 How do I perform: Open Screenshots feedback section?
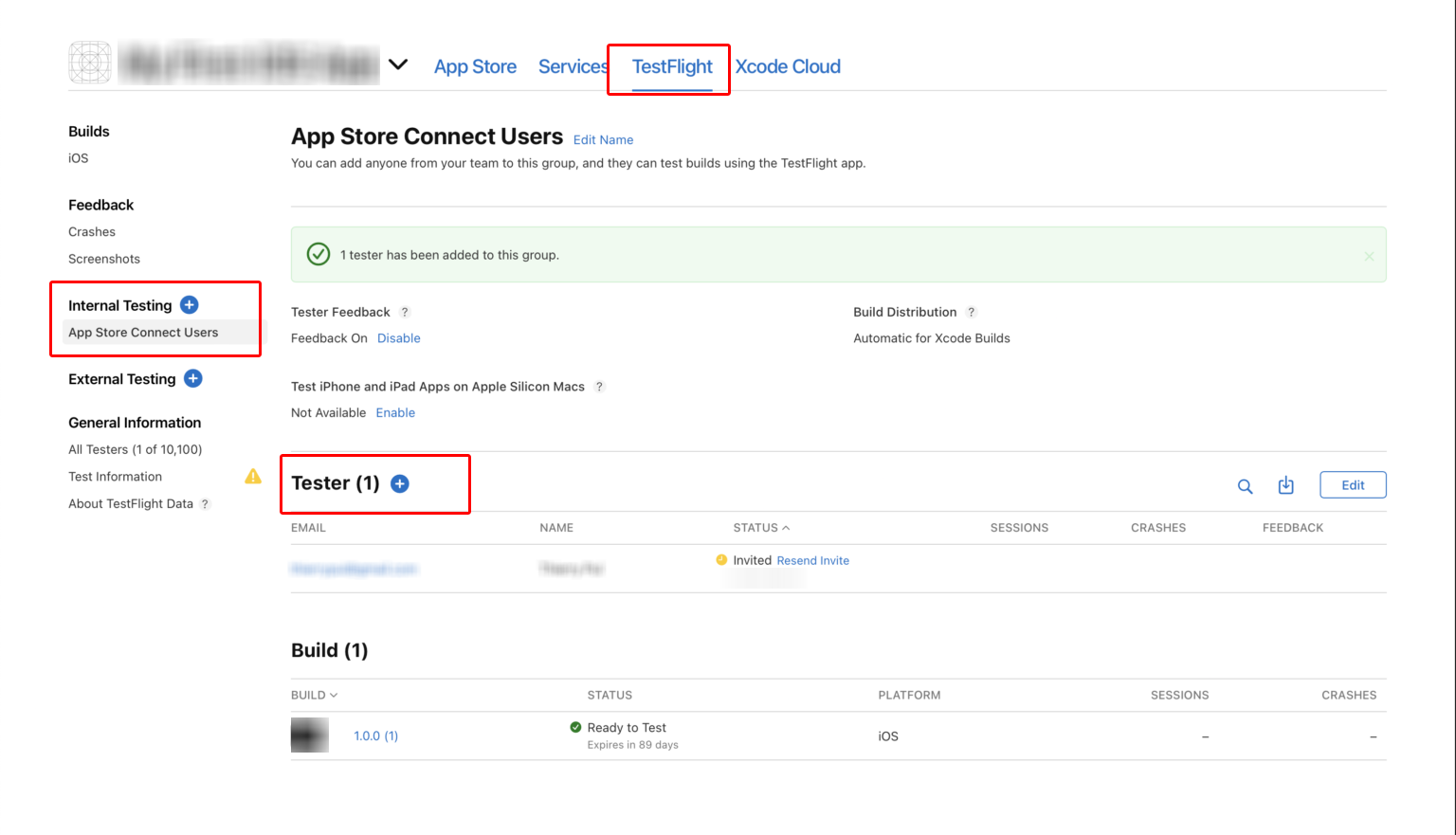(x=104, y=259)
